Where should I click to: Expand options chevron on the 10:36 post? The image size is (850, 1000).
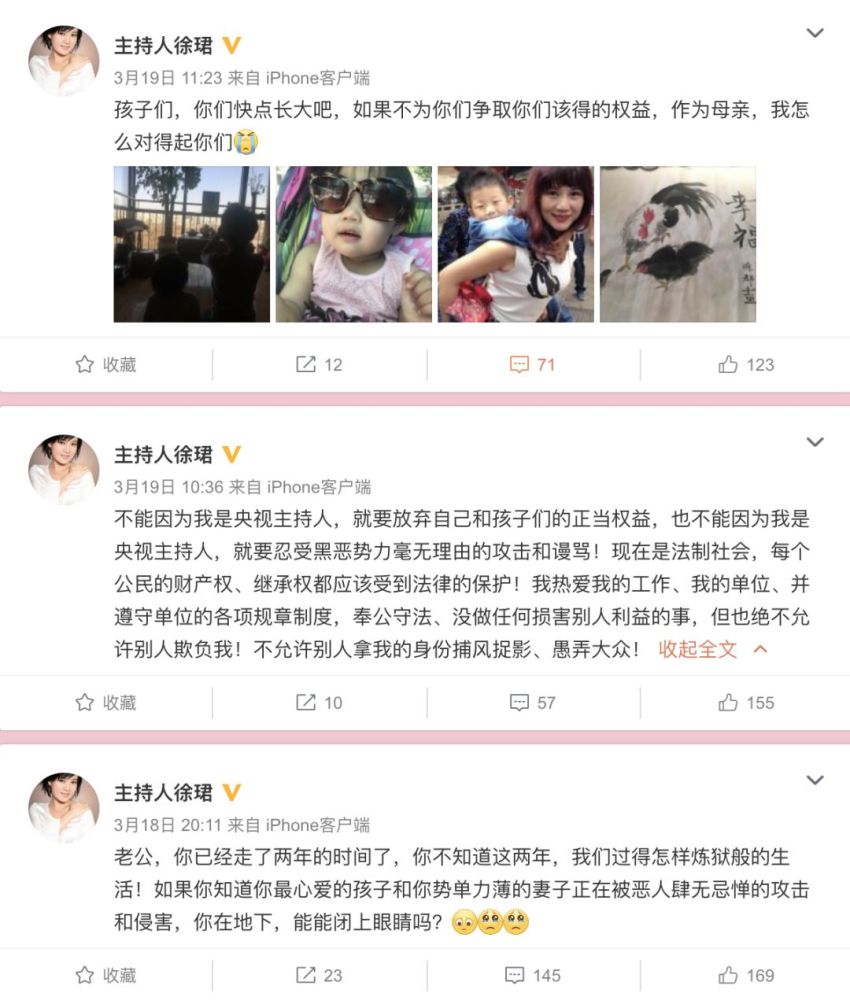pyautogui.click(x=815, y=442)
